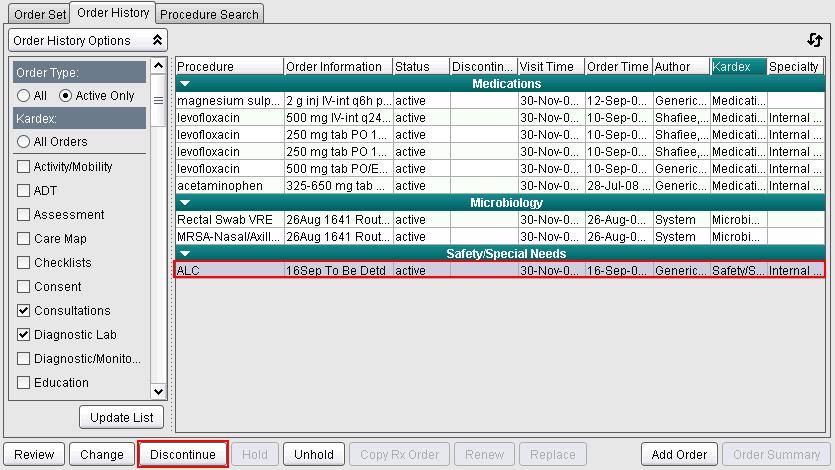Click the Discontinue button
This screenshot has width=835, height=470.
tap(183, 455)
